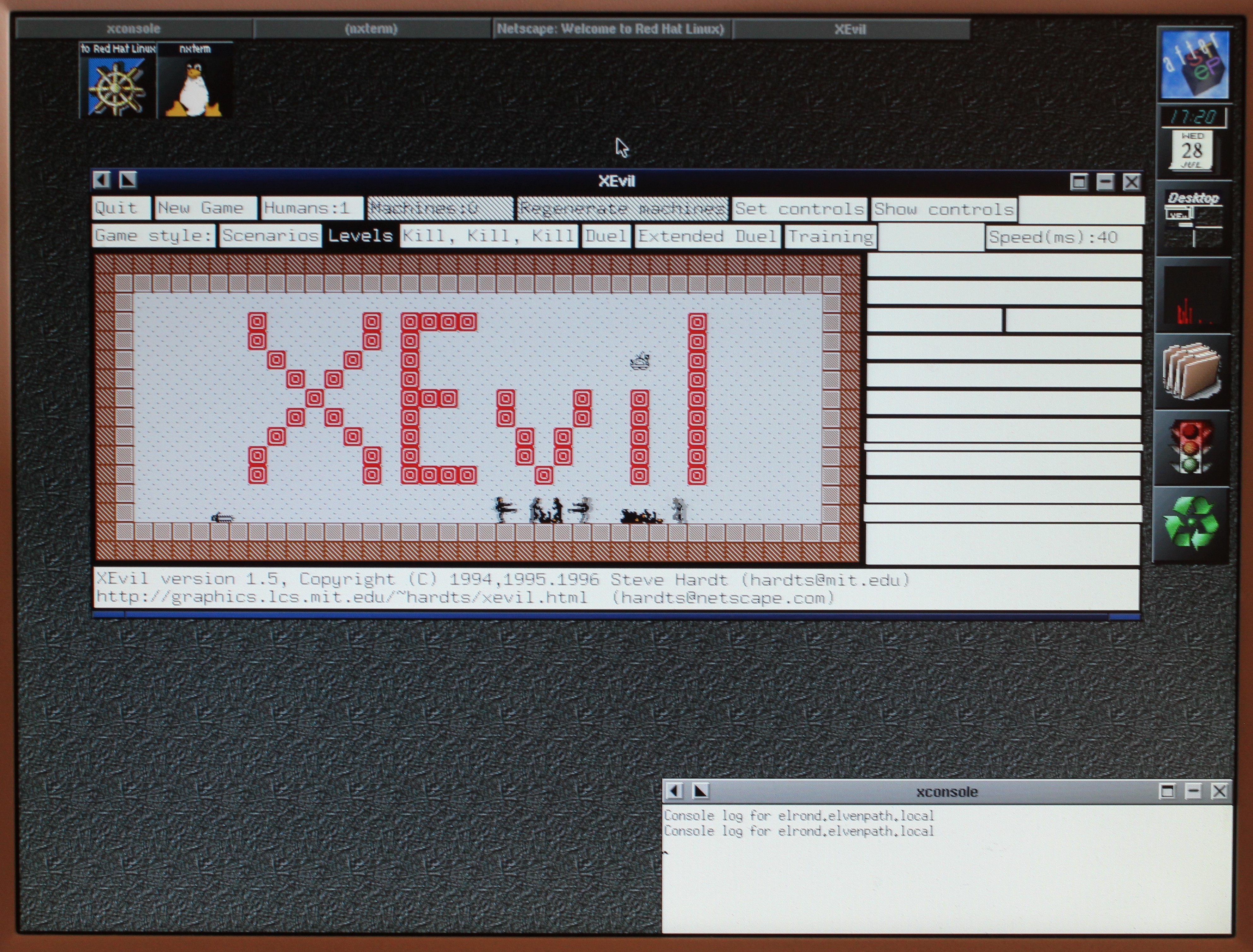
Task: Open the XEvil window menu arrow
Action: tap(102, 180)
